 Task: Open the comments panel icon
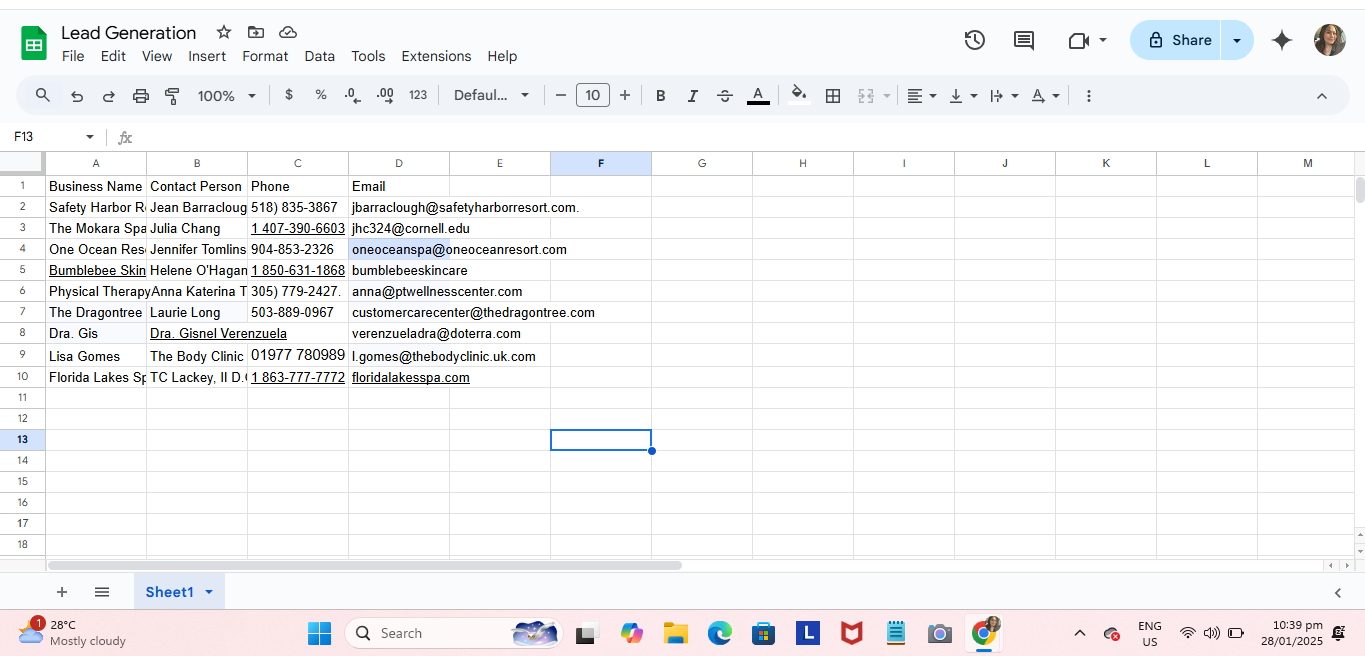[x=1024, y=40]
